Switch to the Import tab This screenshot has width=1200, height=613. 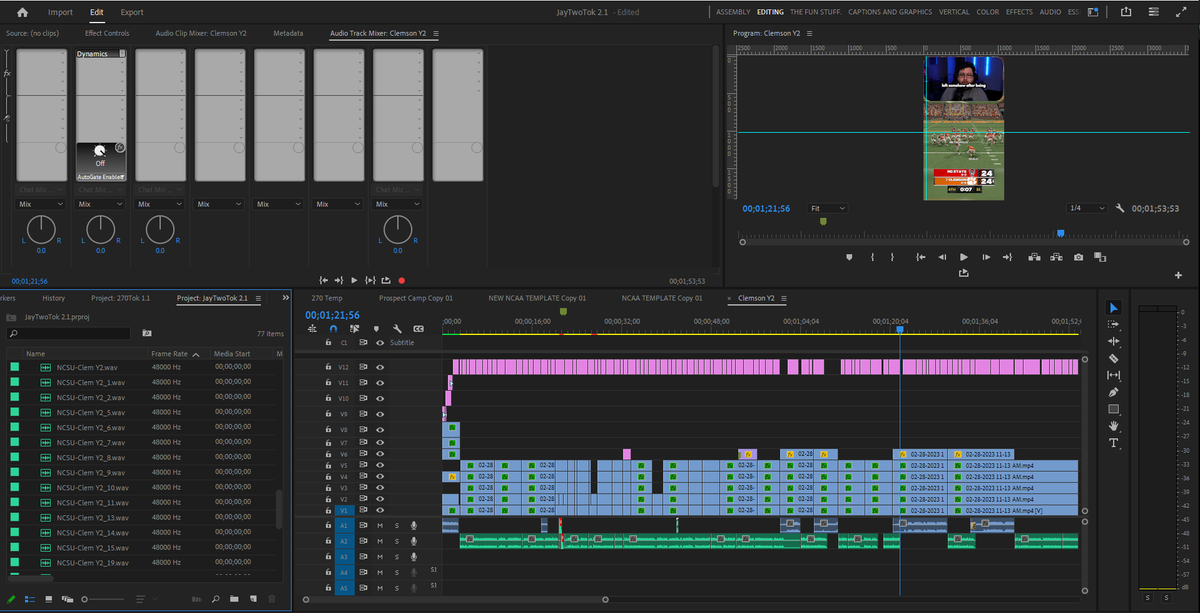60,12
